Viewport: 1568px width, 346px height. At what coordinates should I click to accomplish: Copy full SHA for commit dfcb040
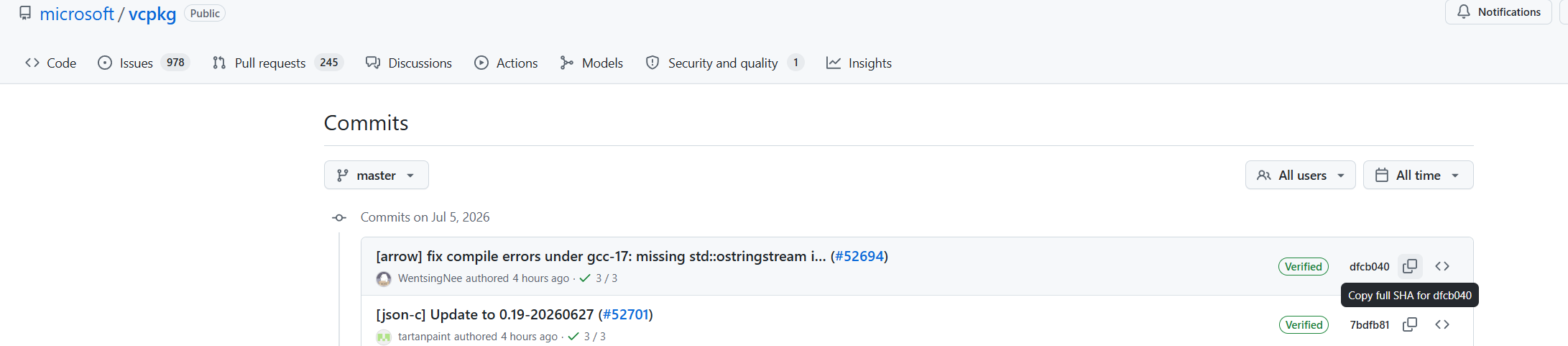[1410, 266]
